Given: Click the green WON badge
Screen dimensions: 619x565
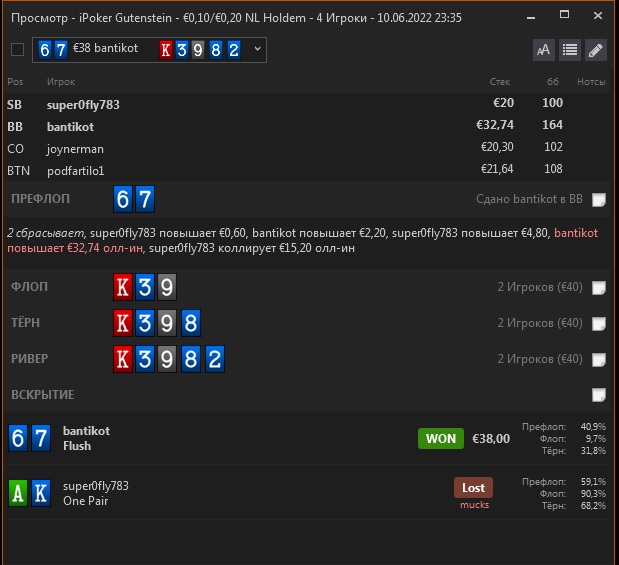Looking at the screenshot, I should pos(441,439).
